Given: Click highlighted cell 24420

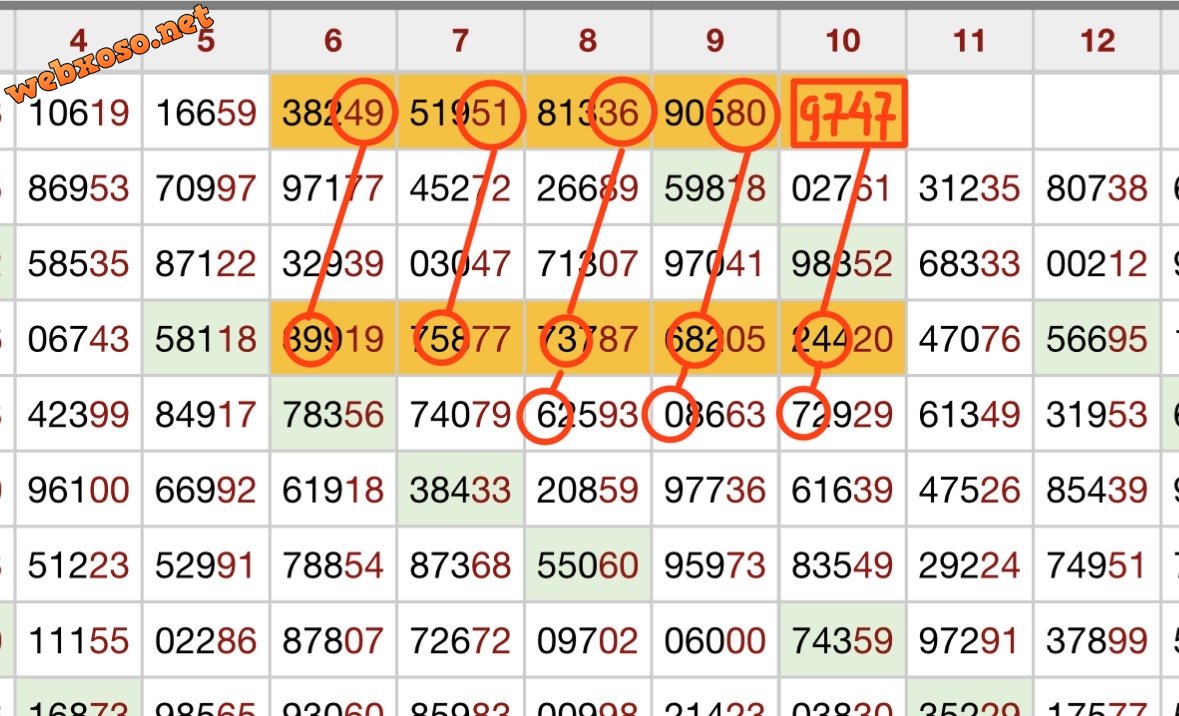Looking at the screenshot, I should (842, 339).
